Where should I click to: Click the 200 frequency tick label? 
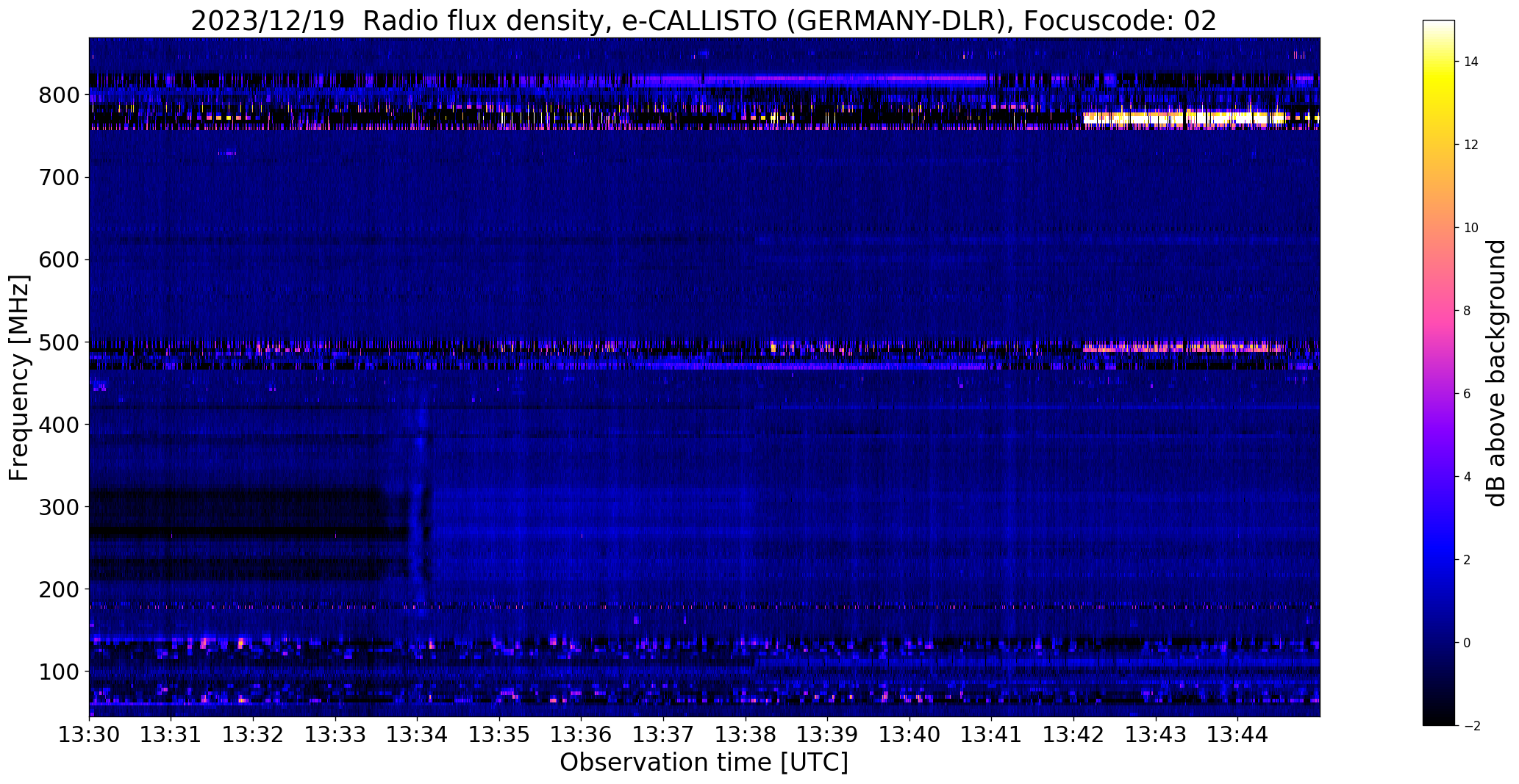(58, 589)
